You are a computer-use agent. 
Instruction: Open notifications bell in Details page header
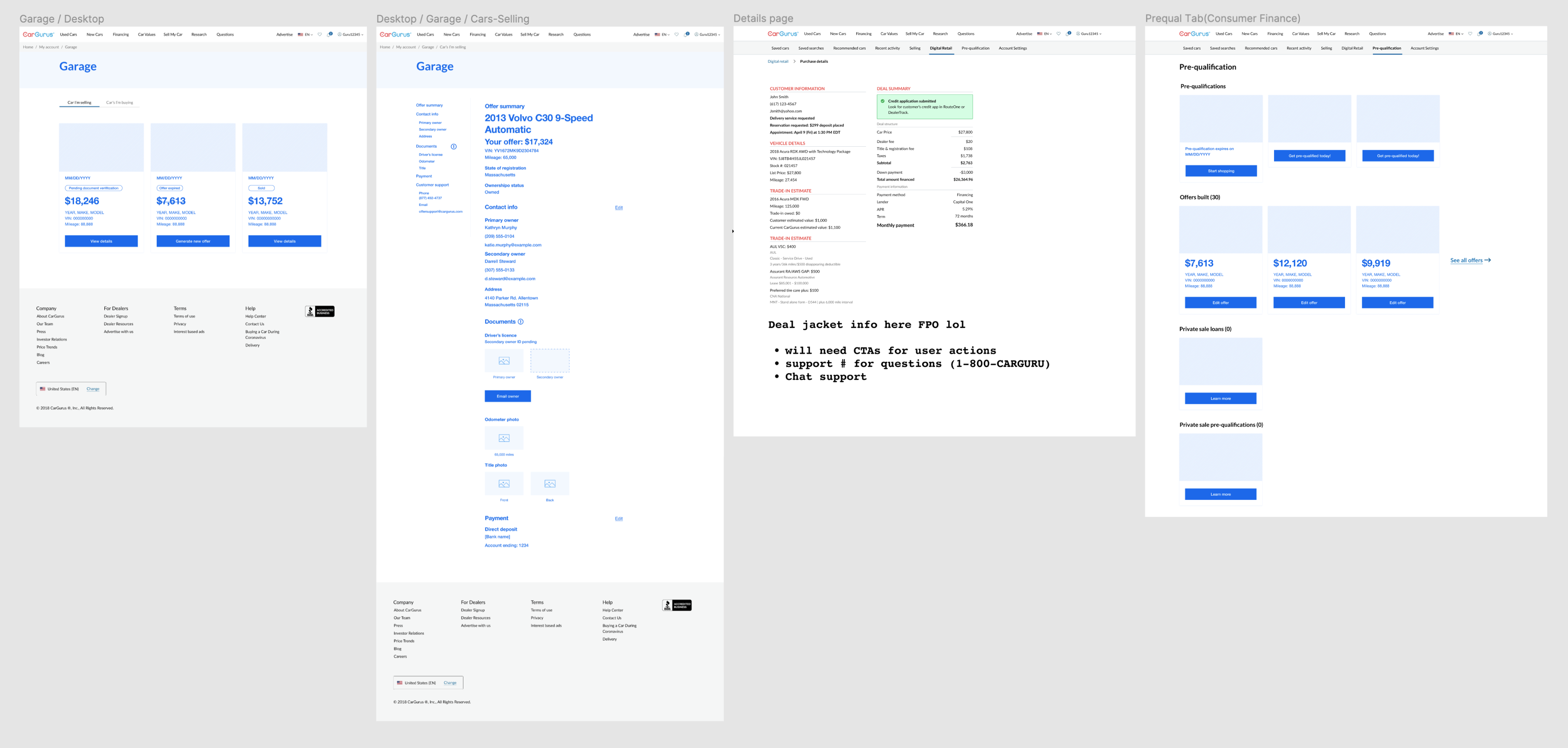[1068, 34]
